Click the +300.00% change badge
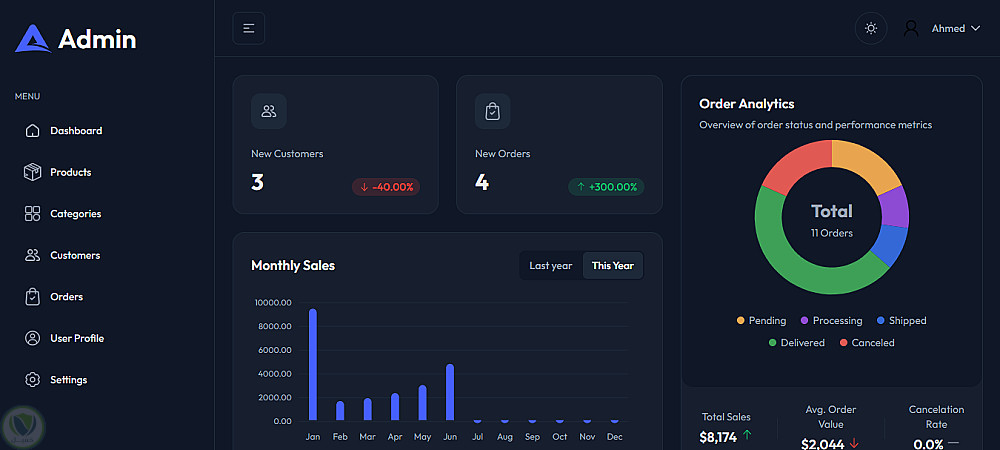This screenshot has width=1000, height=450. click(607, 187)
